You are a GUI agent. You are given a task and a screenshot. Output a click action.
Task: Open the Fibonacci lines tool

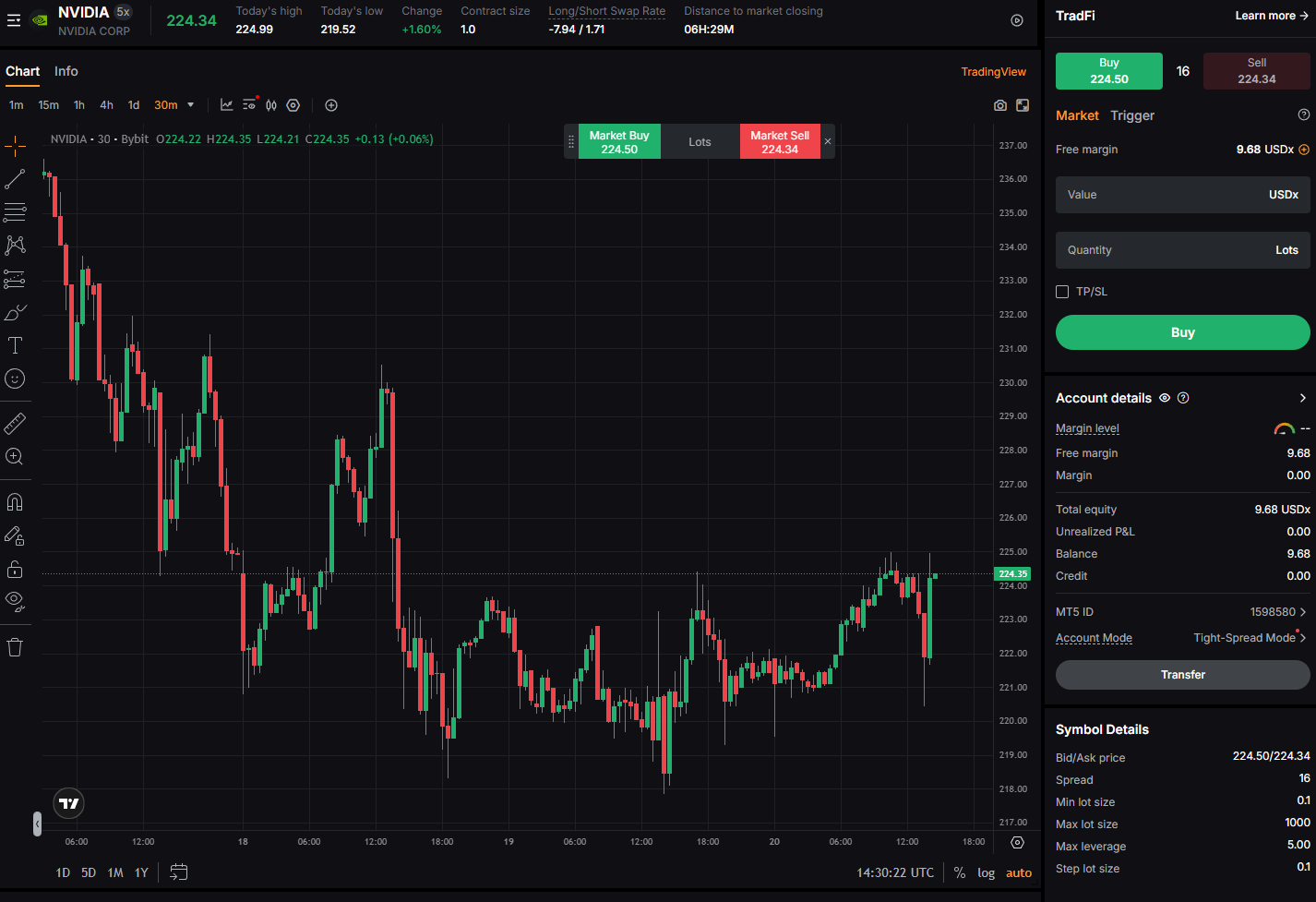(x=15, y=212)
